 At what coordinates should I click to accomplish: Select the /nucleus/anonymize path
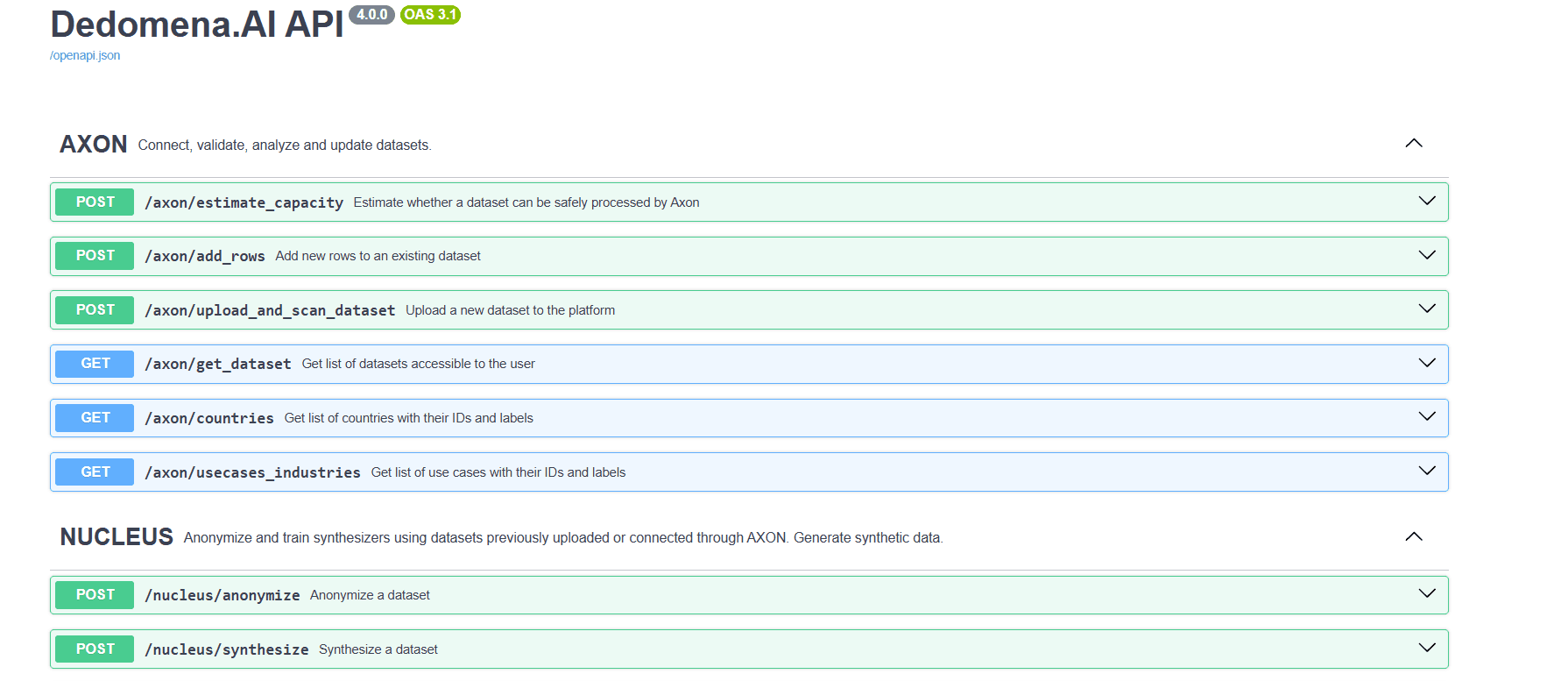[222, 595]
